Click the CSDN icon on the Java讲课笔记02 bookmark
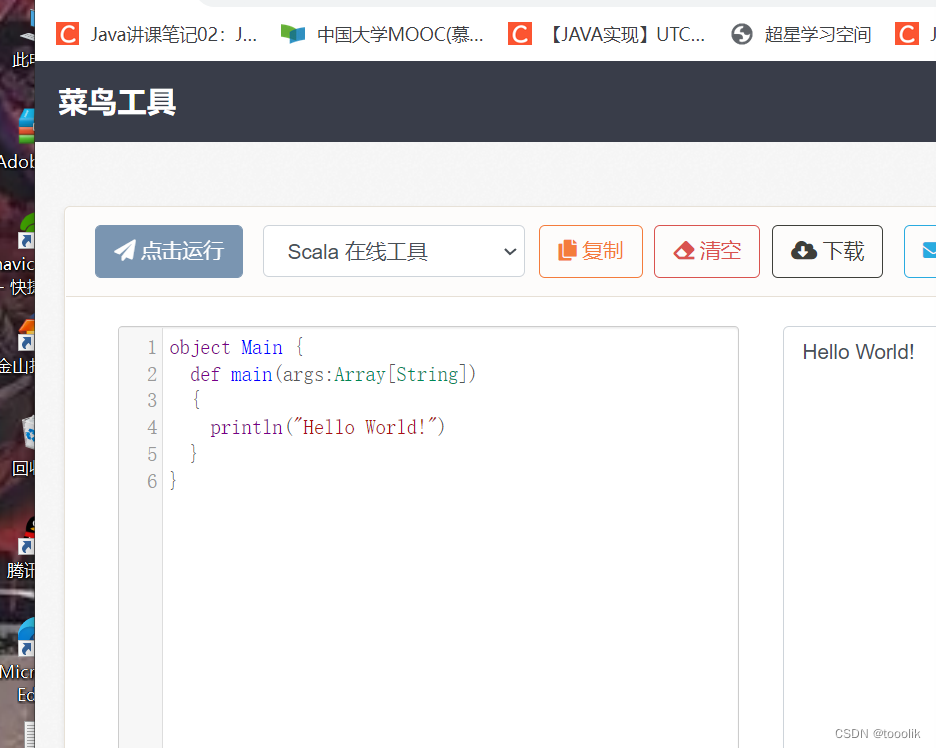This screenshot has width=936, height=748. click(67, 34)
